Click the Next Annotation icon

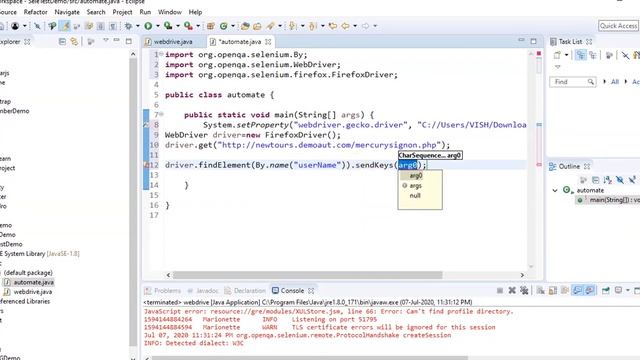[x=292, y=26]
